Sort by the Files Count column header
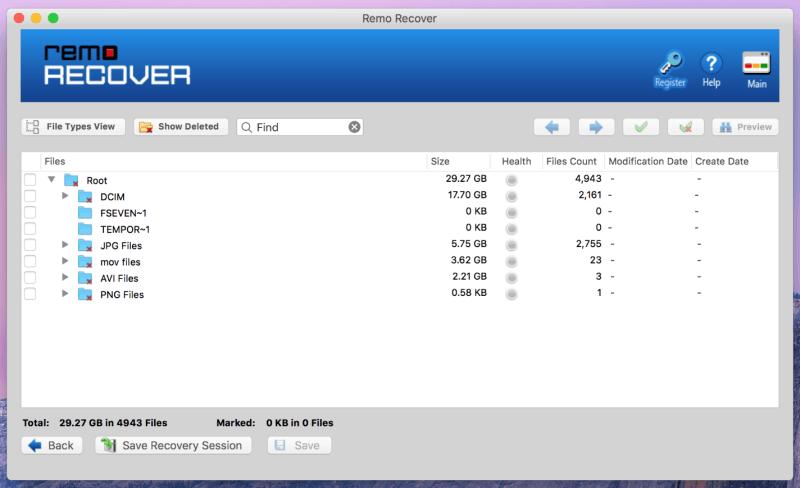The height and width of the screenshot is (488, 800). tap(573, 161)
